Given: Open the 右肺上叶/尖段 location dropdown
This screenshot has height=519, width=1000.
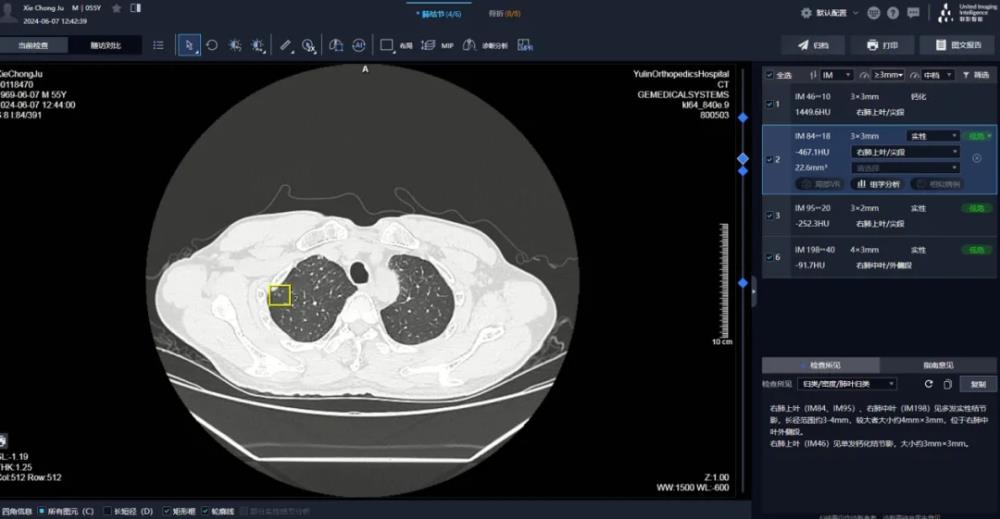Looking at the screenshot, I should [x=905, y=152].
